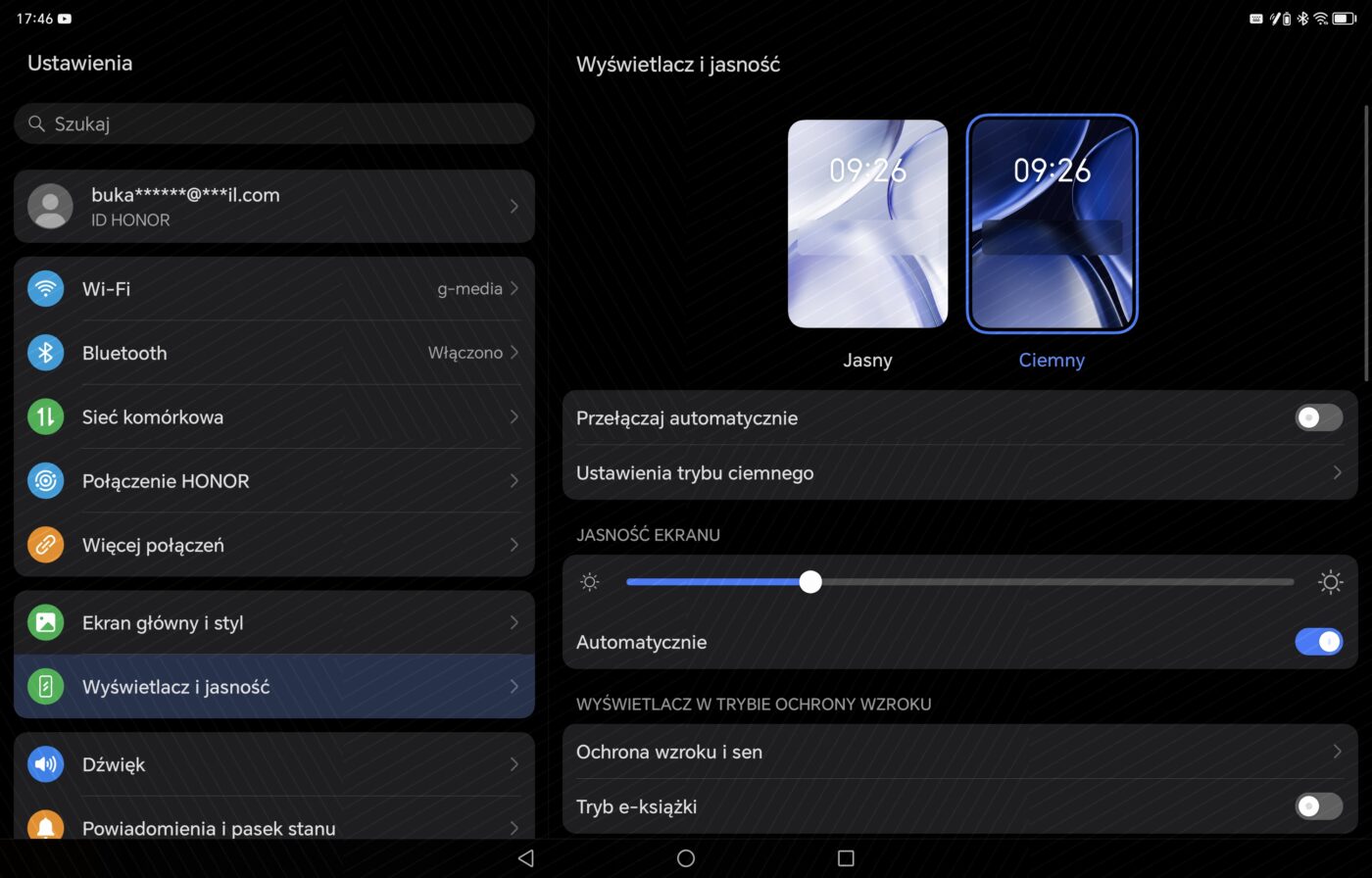Open Połączenie HONOR settings
Screen dimensions: 1372x878
click(274, 480)
